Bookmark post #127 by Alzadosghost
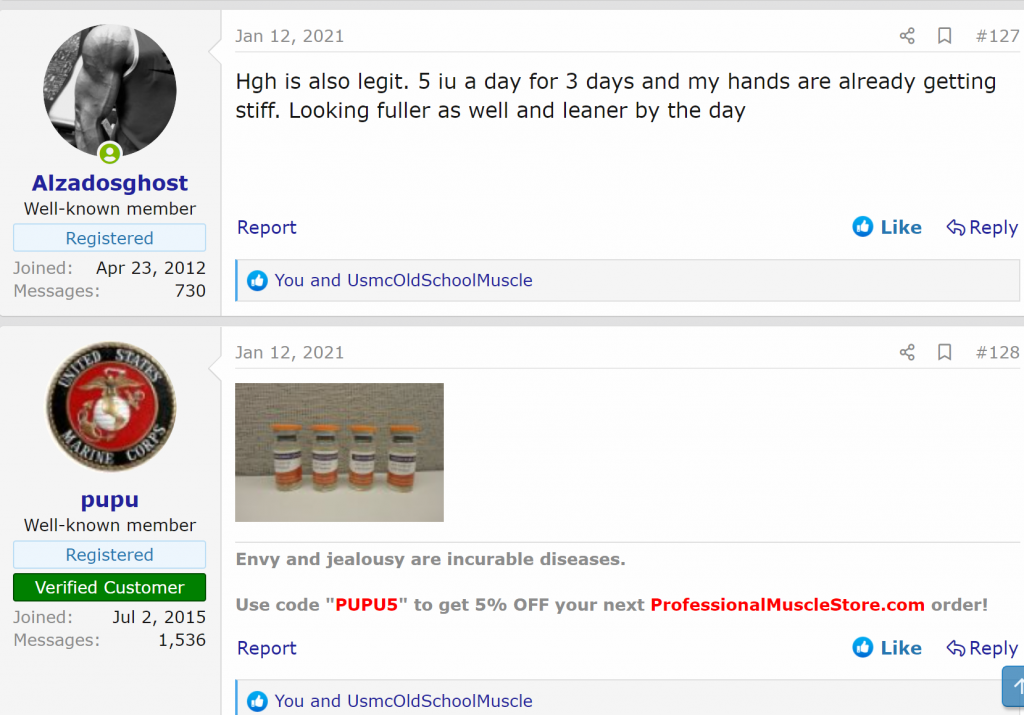This screenshot has height=715, width=1024. (x=944, y=36)
